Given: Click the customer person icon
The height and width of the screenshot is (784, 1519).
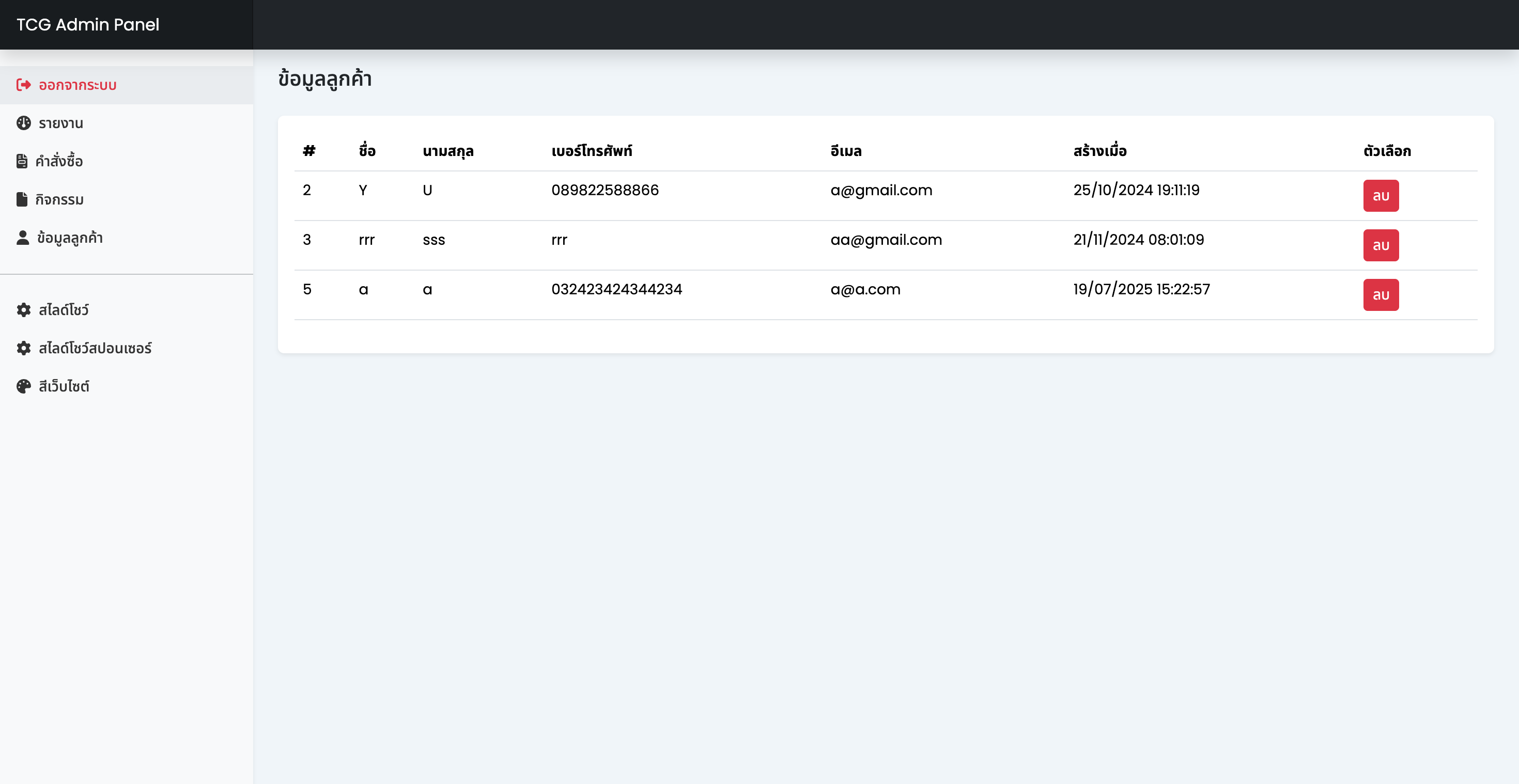Looking at the screenshot, I should tap(22, 238).
